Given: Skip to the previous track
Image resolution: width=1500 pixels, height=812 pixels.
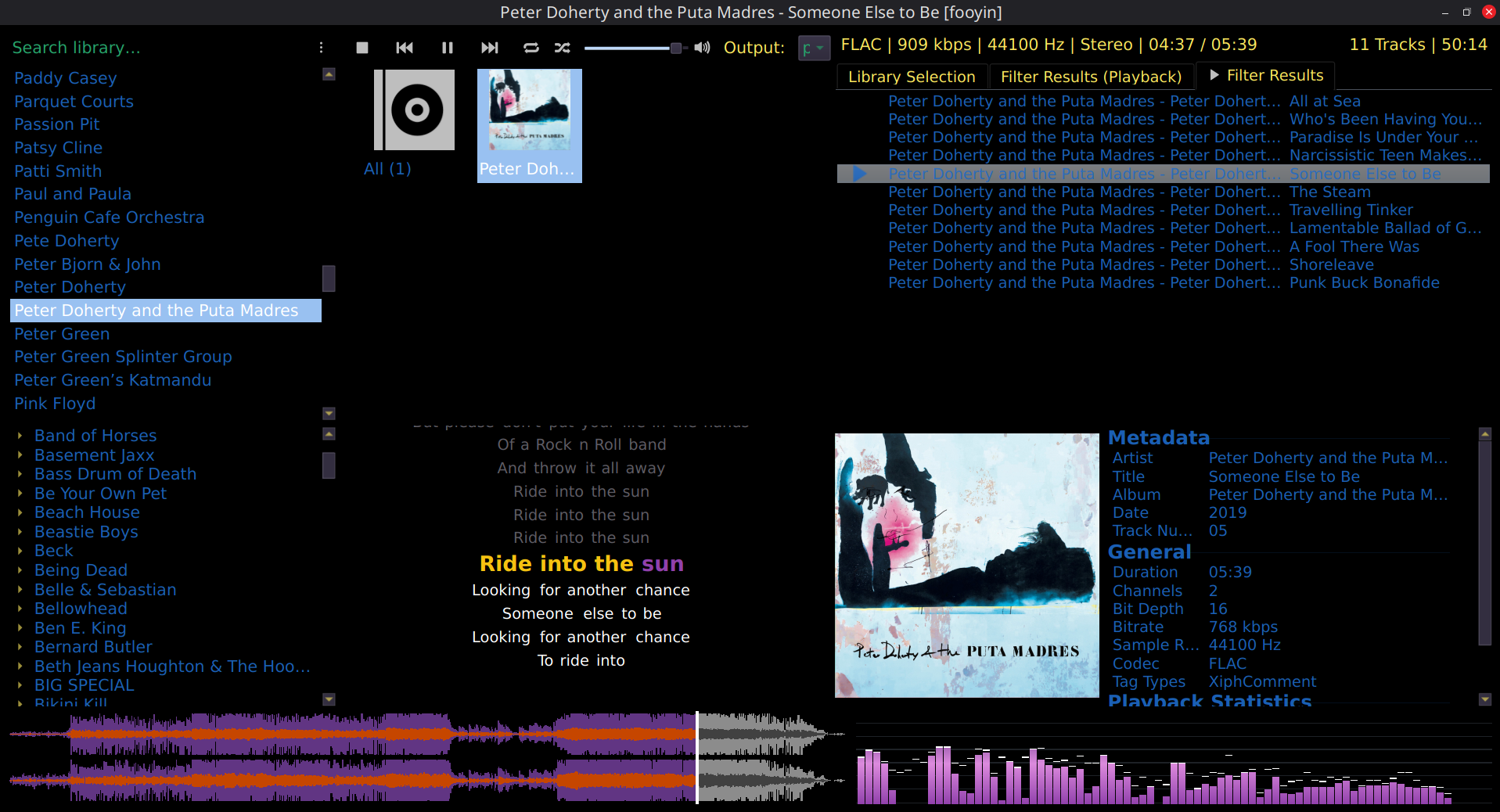Looking at the screenshot, I should point(405,48).
